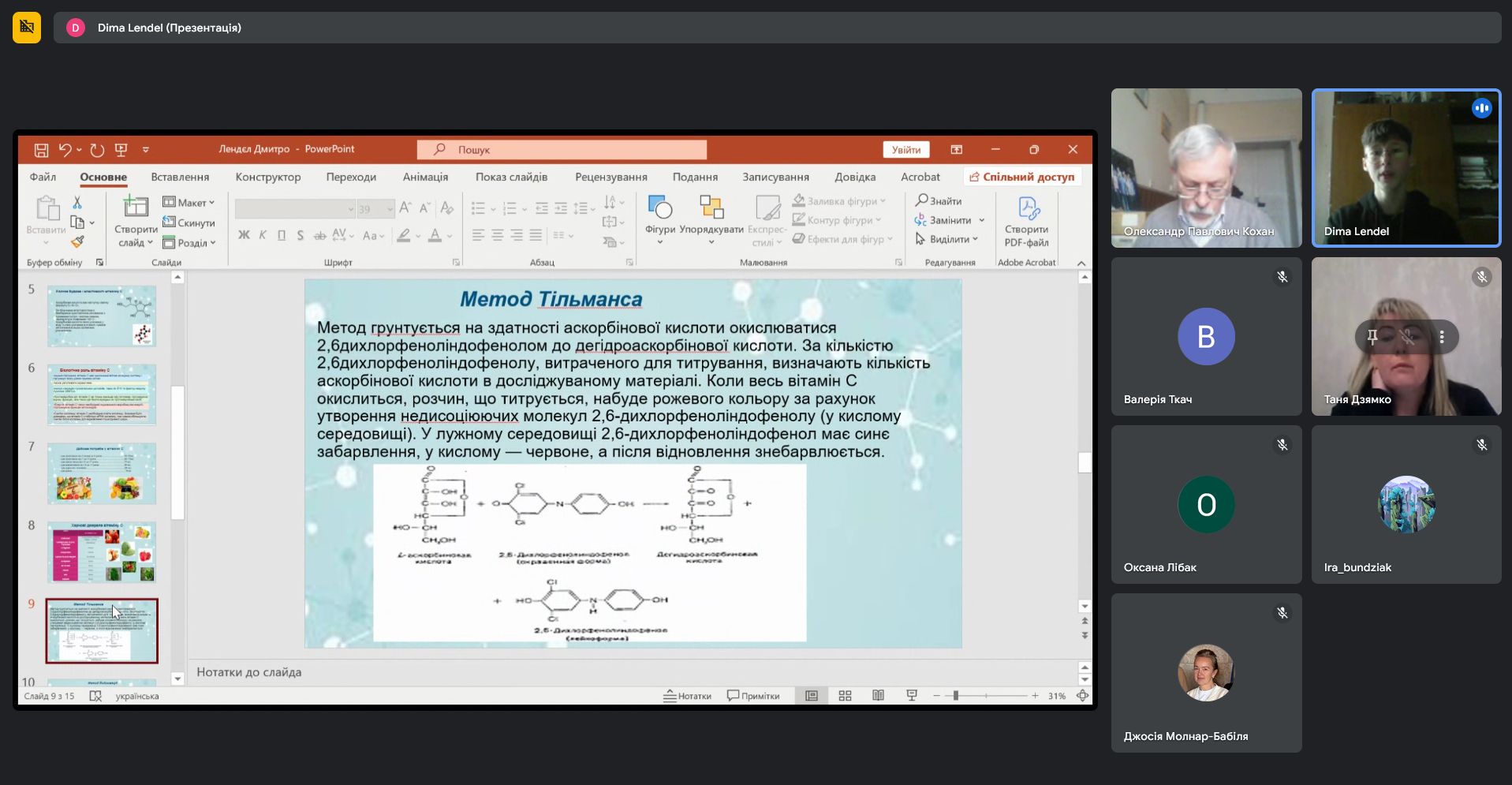Viewport: 1512px width, 785px height.
Task: Open the Виділити select dropdown
Action: tap(946, 239)
